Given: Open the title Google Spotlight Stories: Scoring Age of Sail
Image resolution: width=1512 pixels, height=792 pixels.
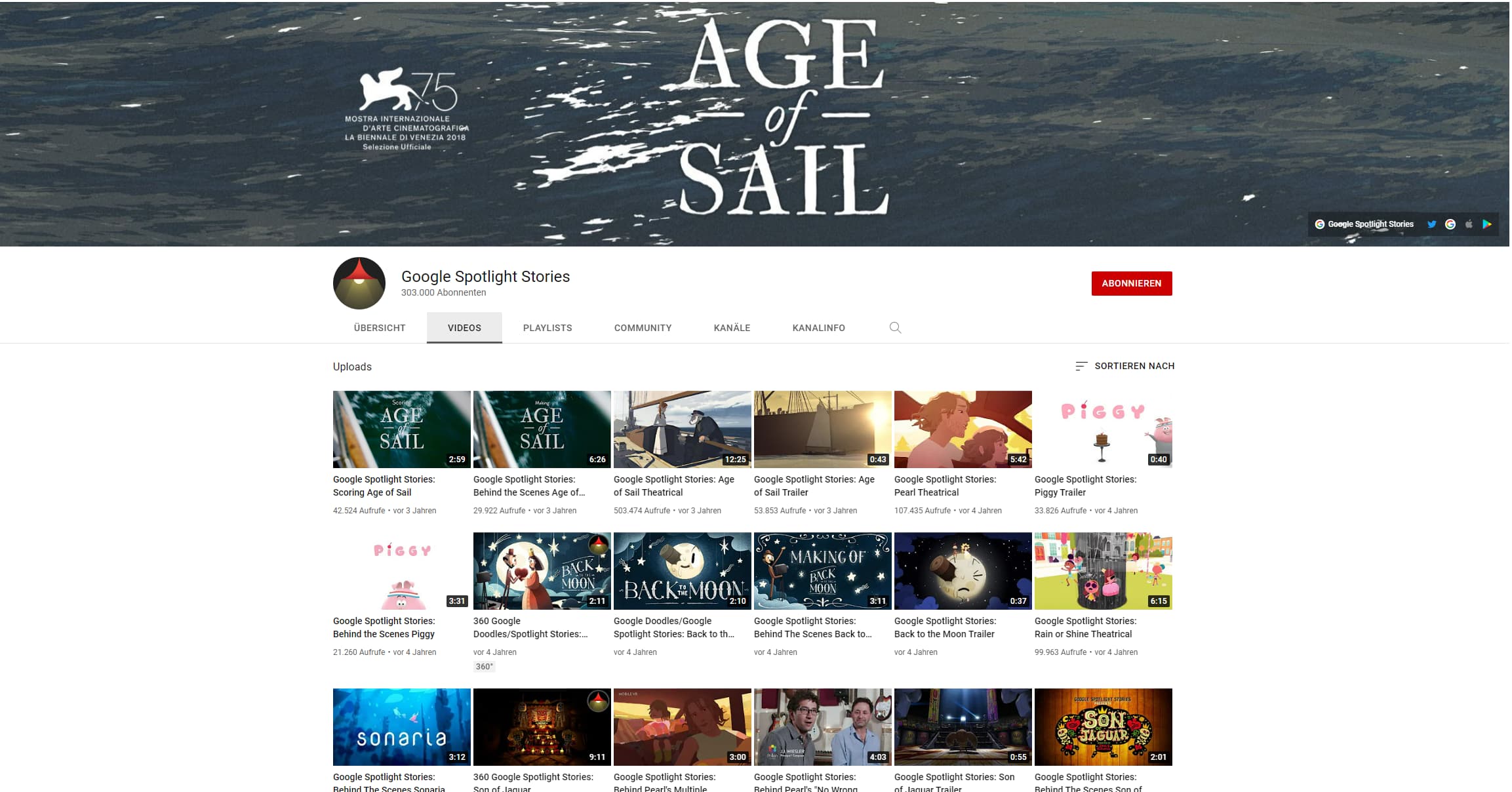Looking at the screenshot, I should (384, 486).
